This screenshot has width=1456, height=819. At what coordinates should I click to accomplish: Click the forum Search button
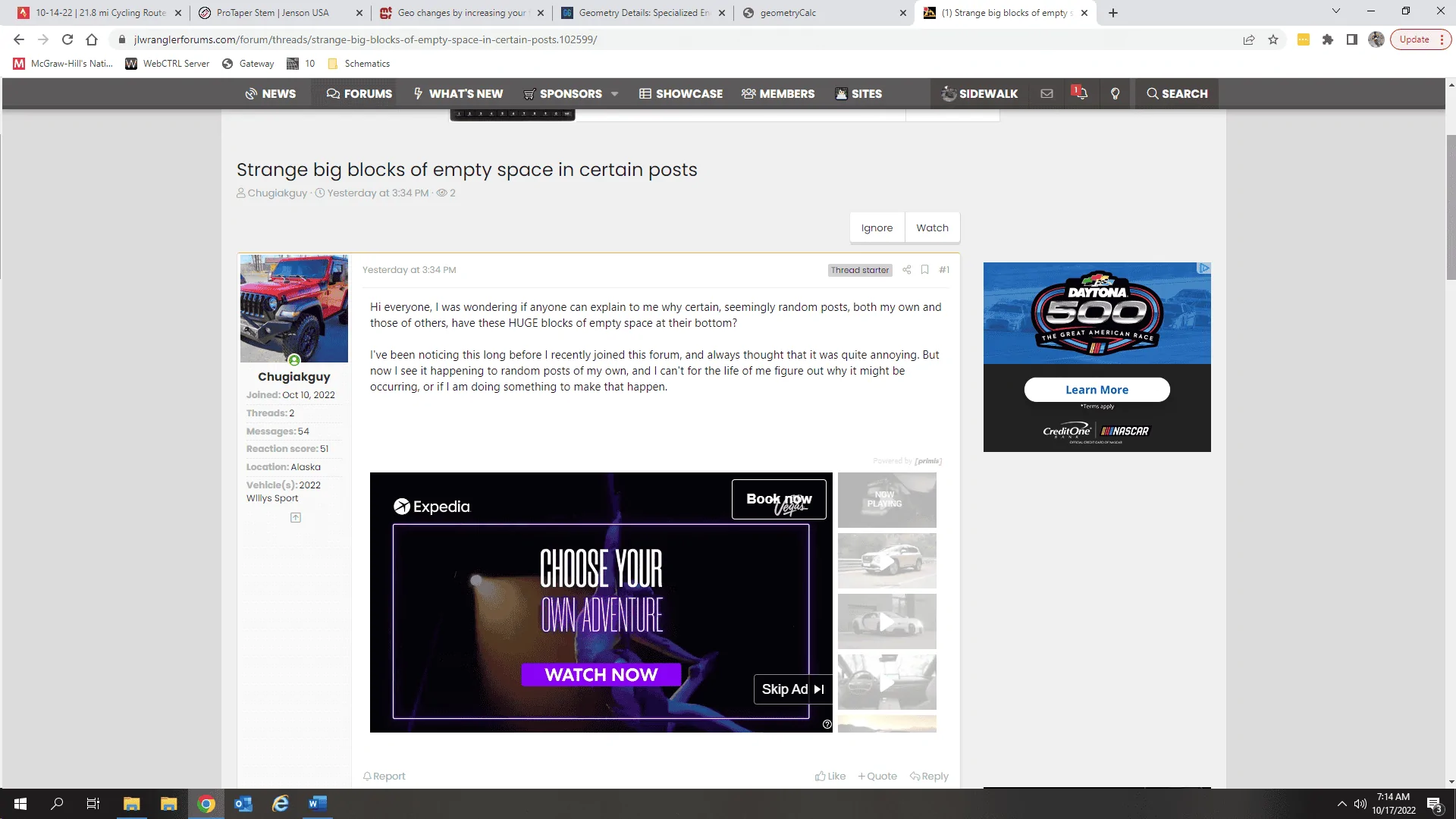1177,93
